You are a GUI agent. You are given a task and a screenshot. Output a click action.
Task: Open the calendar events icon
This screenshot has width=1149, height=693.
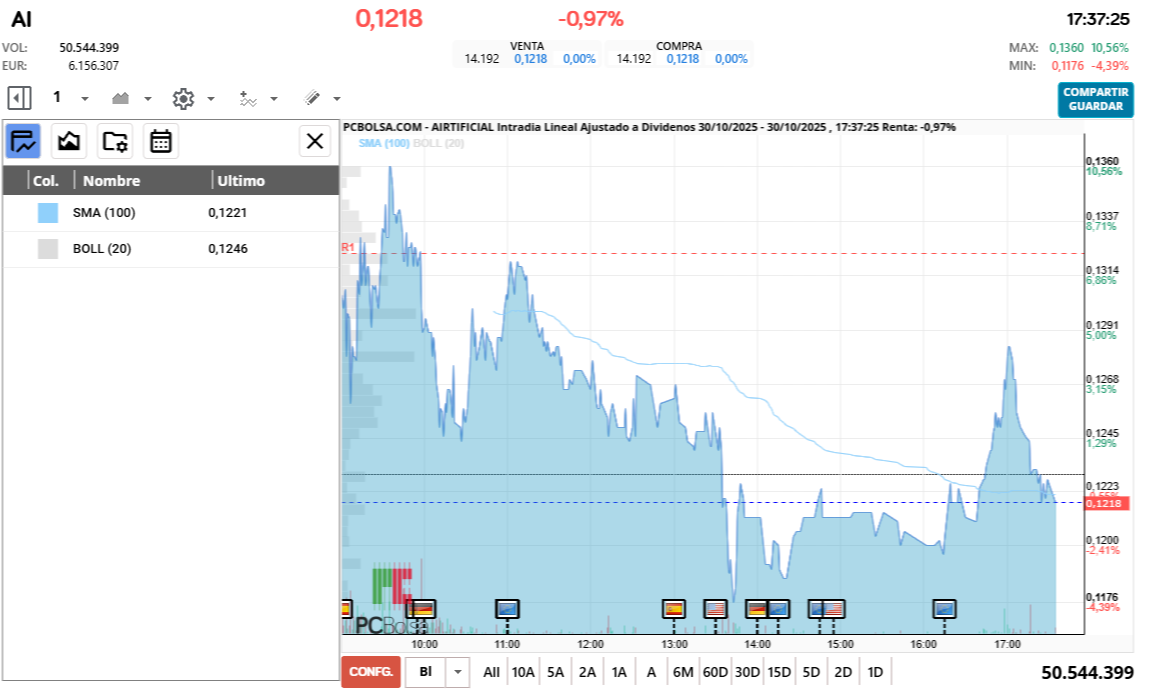160,142
